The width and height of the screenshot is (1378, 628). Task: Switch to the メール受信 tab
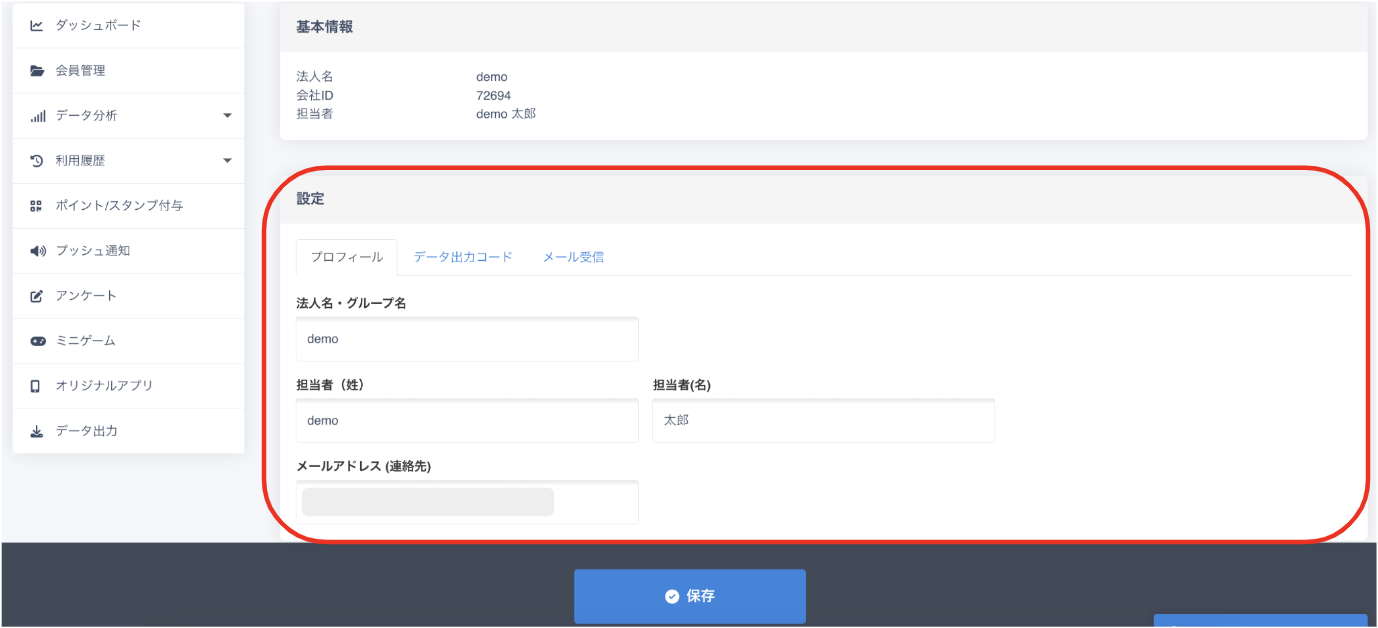[573, 257]
